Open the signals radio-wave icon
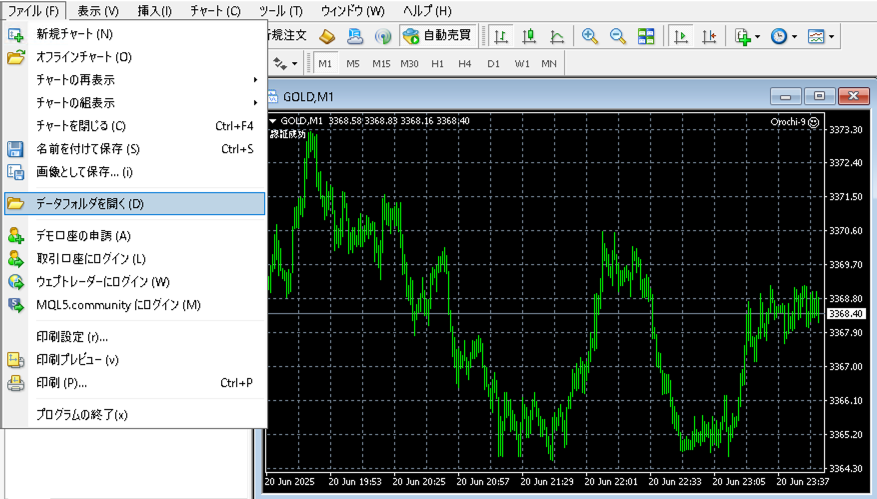877x499 pixels. point(383,36)
